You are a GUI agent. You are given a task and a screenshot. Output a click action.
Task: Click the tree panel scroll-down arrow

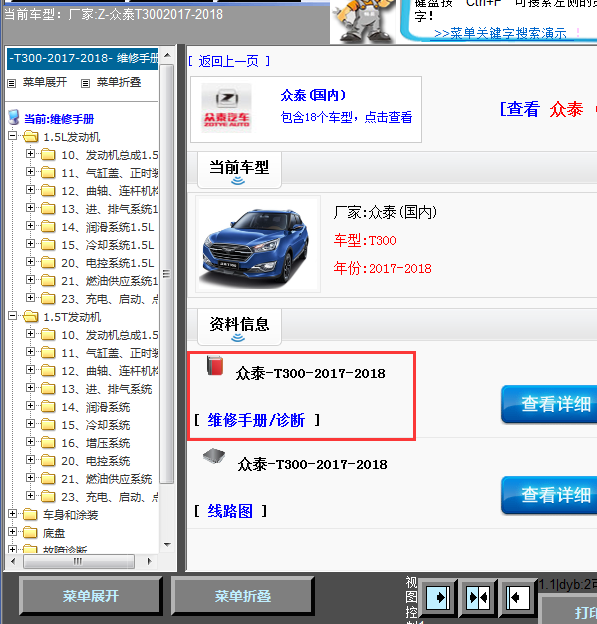[168, 544]
